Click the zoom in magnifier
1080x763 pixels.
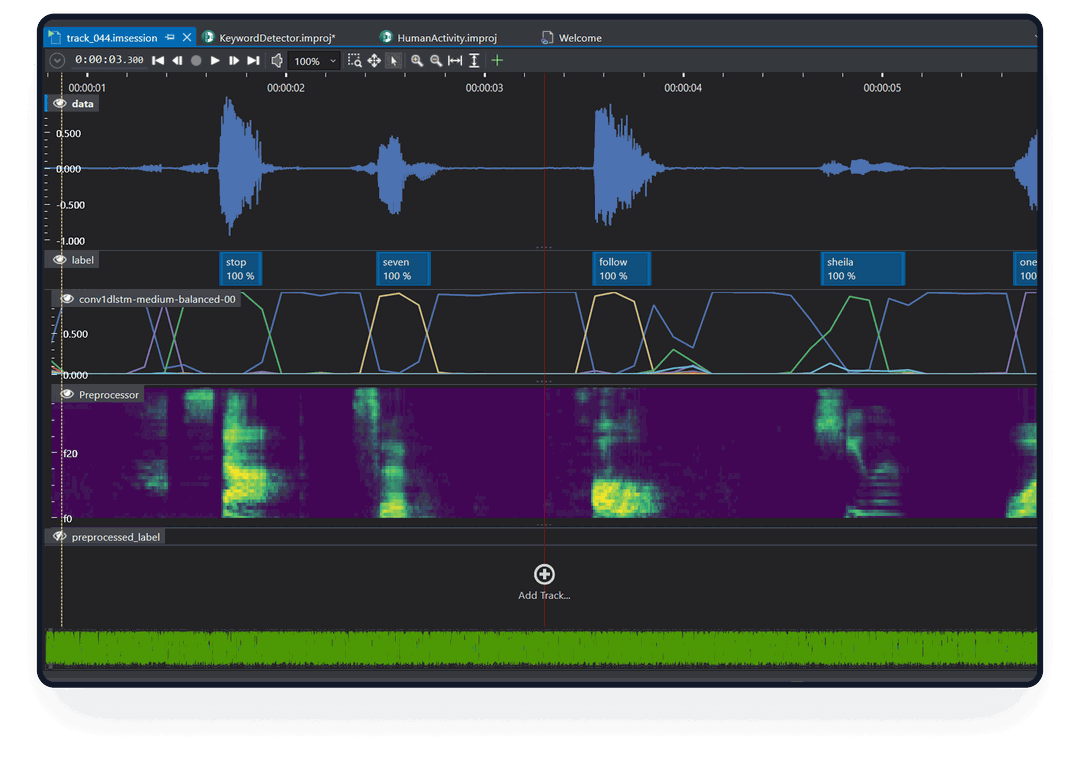pos(417,61)
